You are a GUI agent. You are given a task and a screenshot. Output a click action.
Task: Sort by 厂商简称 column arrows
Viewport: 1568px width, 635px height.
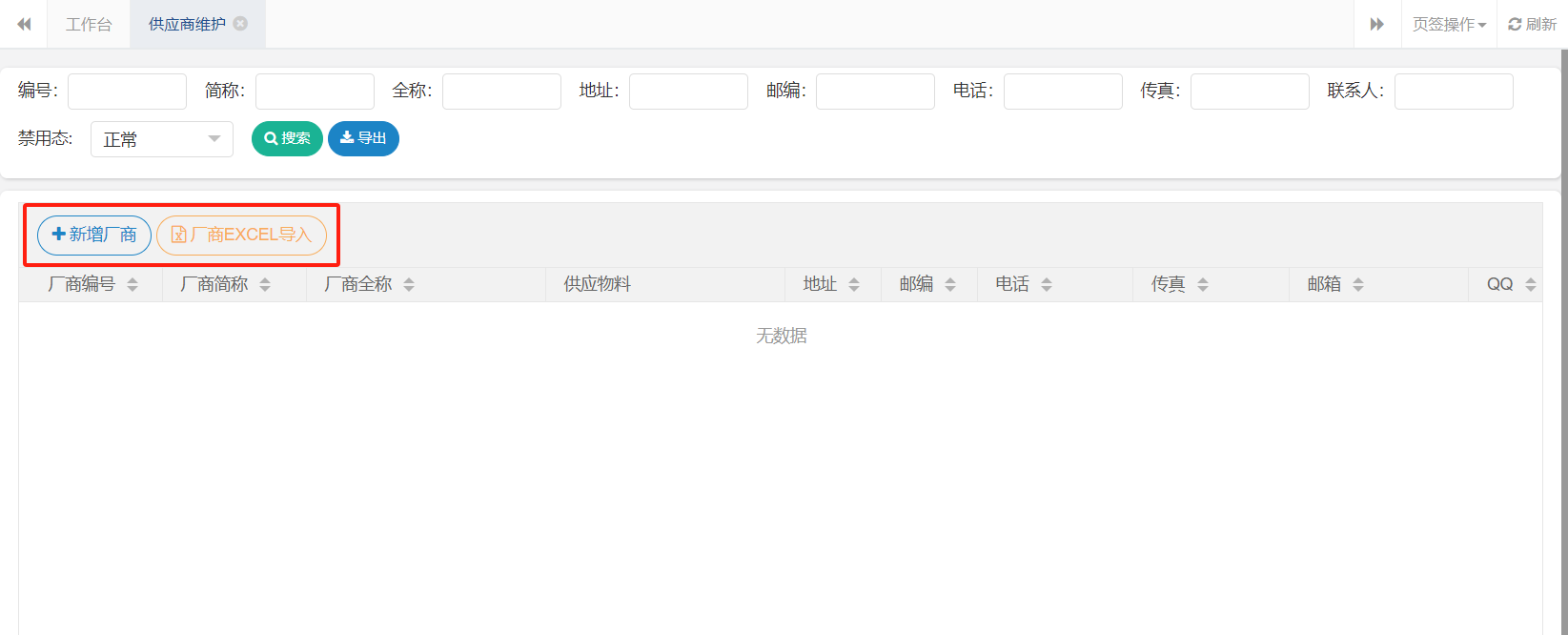point(265,284)
